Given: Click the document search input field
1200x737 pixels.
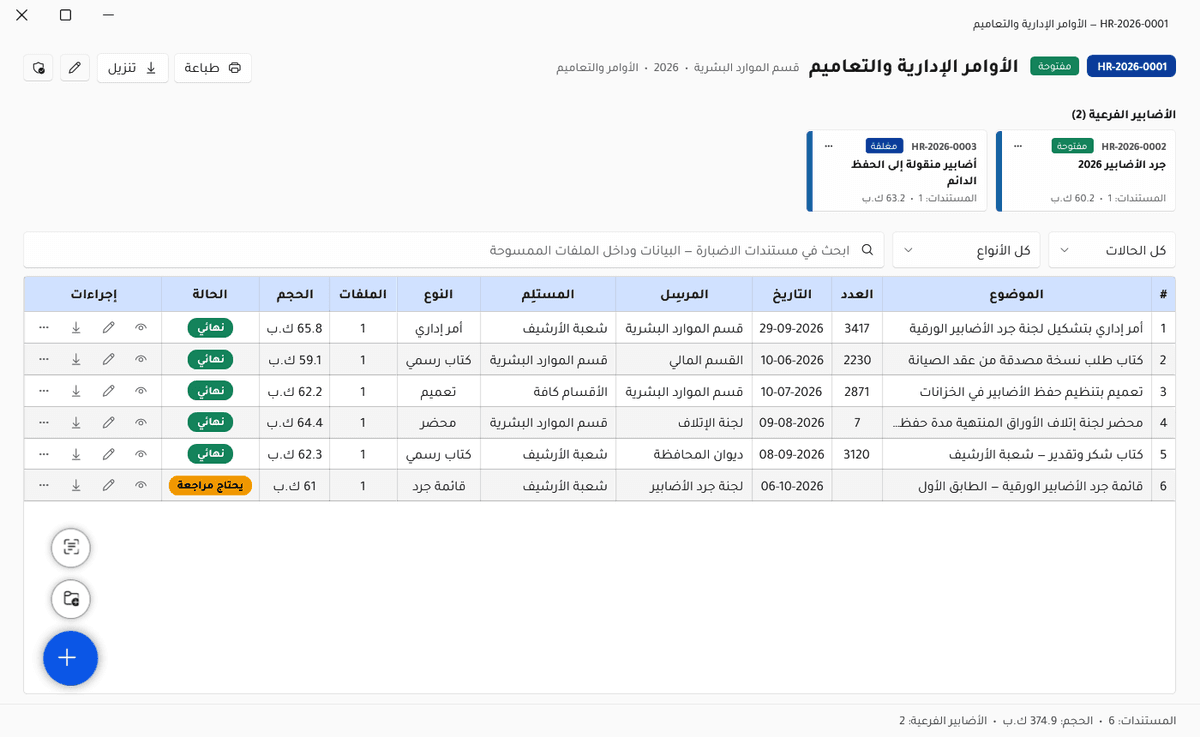Looking at the screenshot, I should (454, 250).
